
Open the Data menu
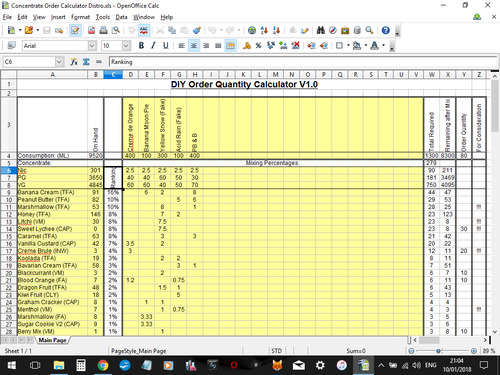[x=121, y=17]
